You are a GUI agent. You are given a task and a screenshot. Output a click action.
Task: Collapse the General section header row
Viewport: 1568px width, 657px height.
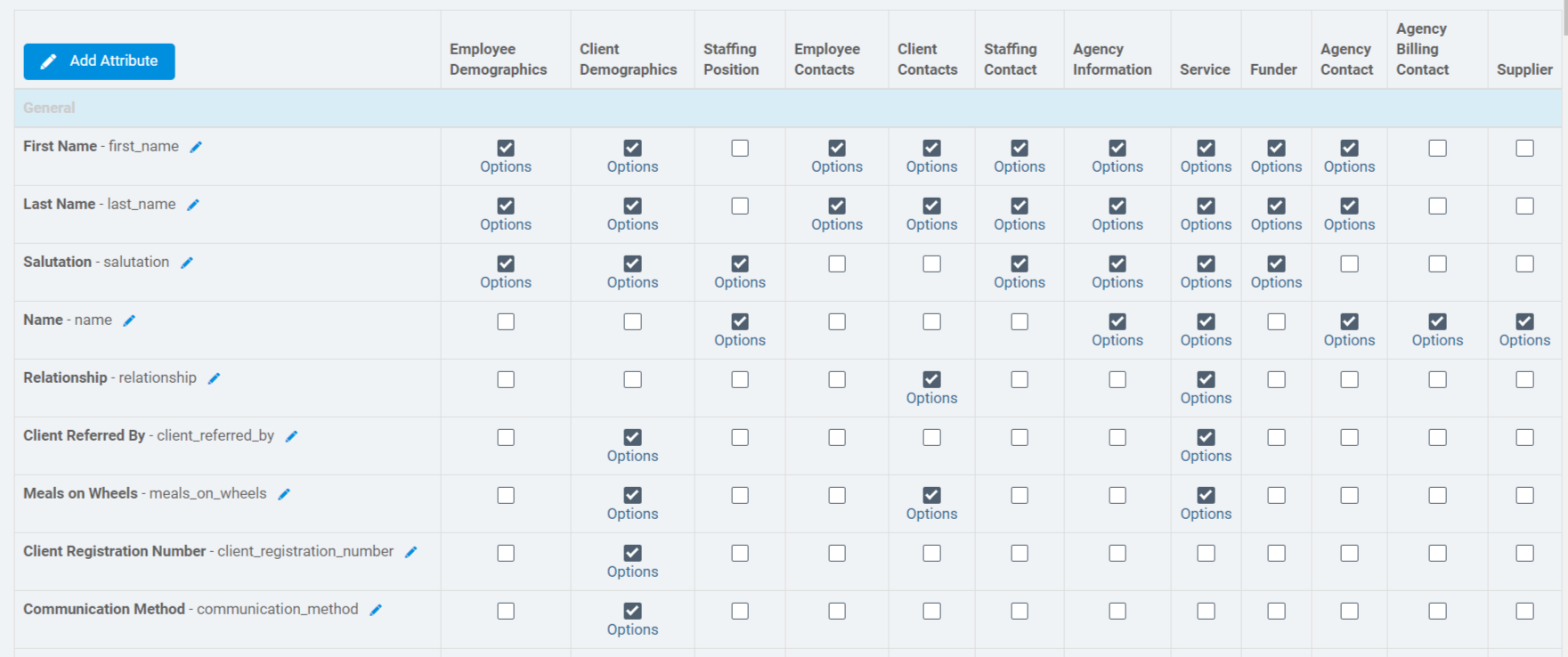click(x=49, y=108)
